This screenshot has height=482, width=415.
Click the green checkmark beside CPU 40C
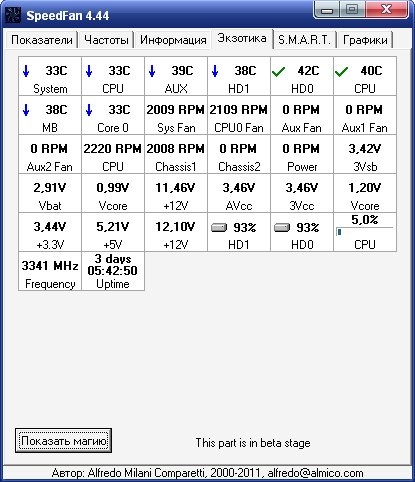(341, 72)
